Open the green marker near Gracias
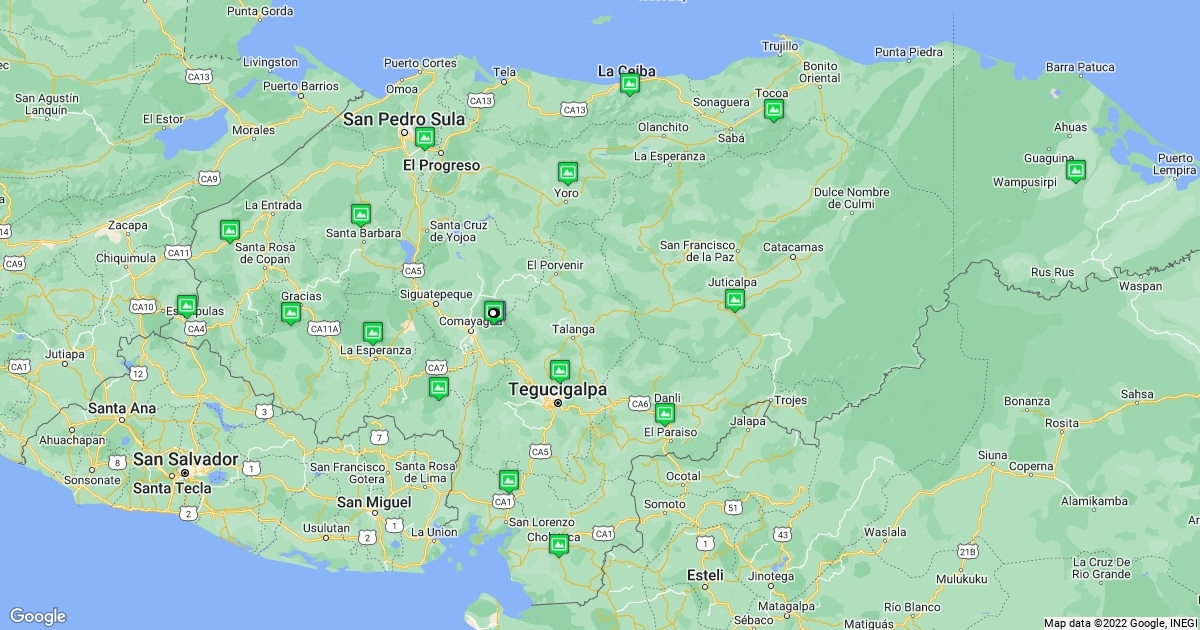 290,313
